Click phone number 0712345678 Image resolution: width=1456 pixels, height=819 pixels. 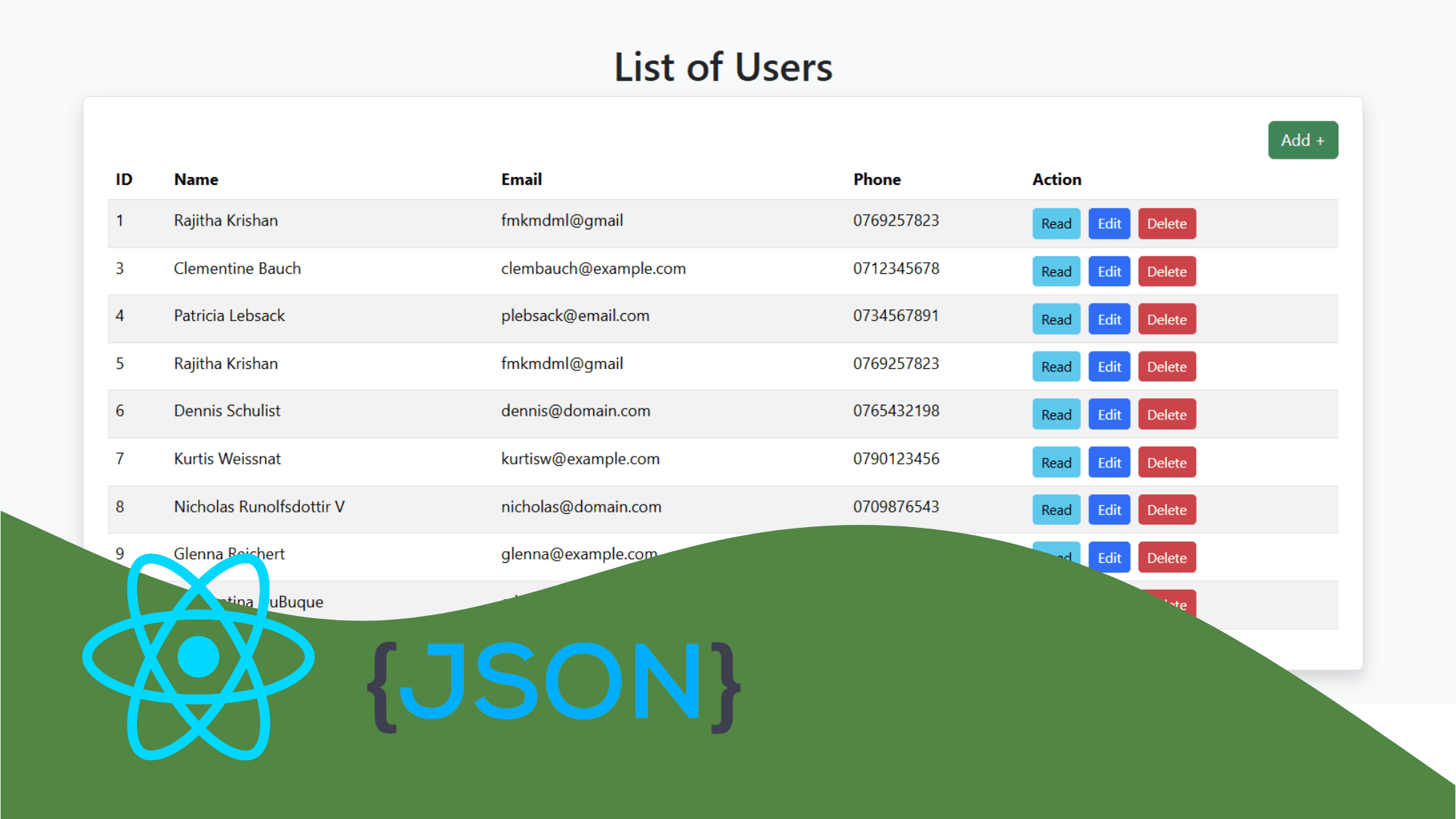coord(896,269)
